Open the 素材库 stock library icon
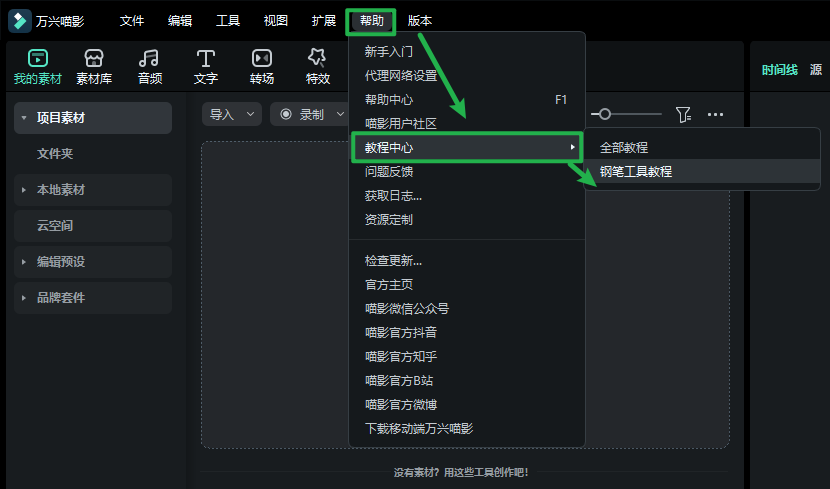Screen dimensions: 830x489 (94, 67)
